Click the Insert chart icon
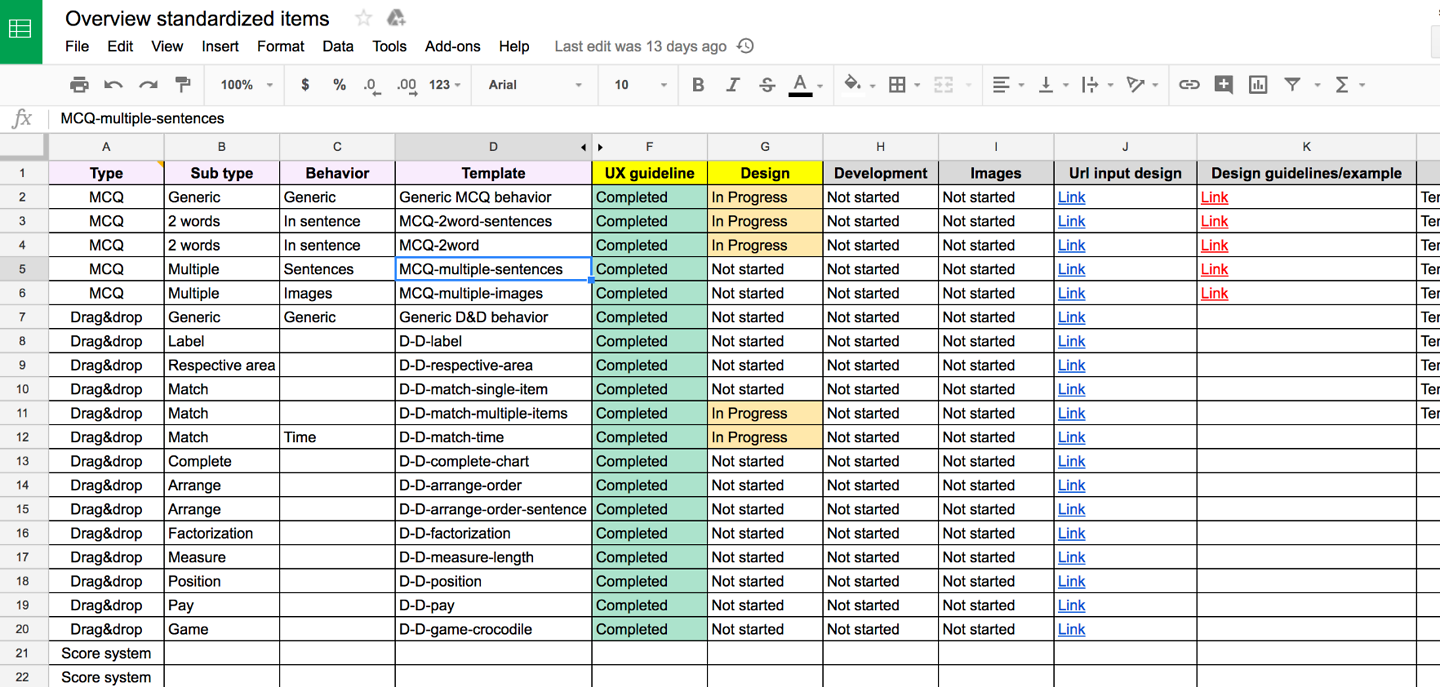The width and height of the screenshot is (1440, 687). (1258, 85)
